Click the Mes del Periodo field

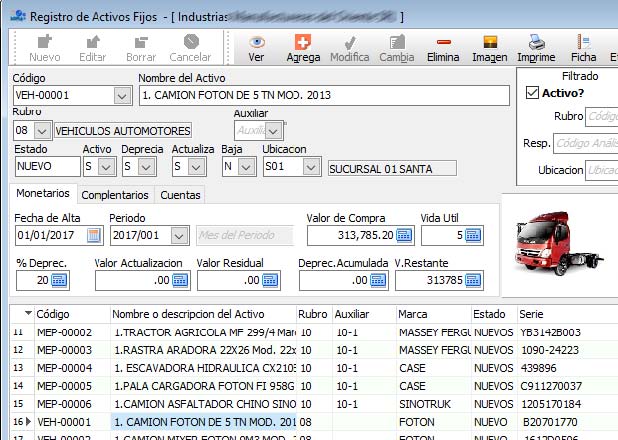(245, 235)
